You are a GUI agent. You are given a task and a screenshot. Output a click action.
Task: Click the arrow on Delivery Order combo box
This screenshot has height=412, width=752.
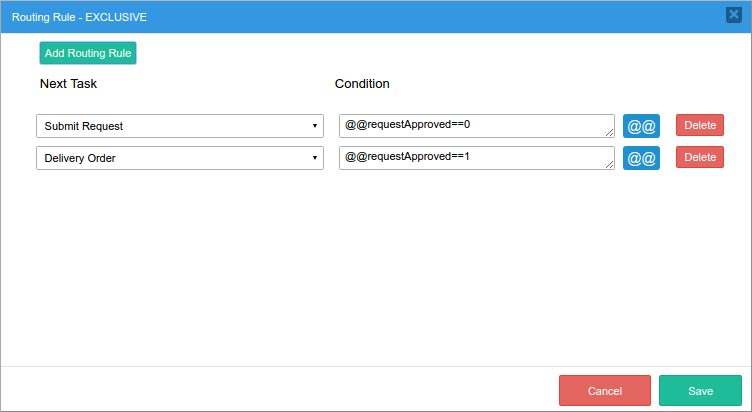(314, 158)
